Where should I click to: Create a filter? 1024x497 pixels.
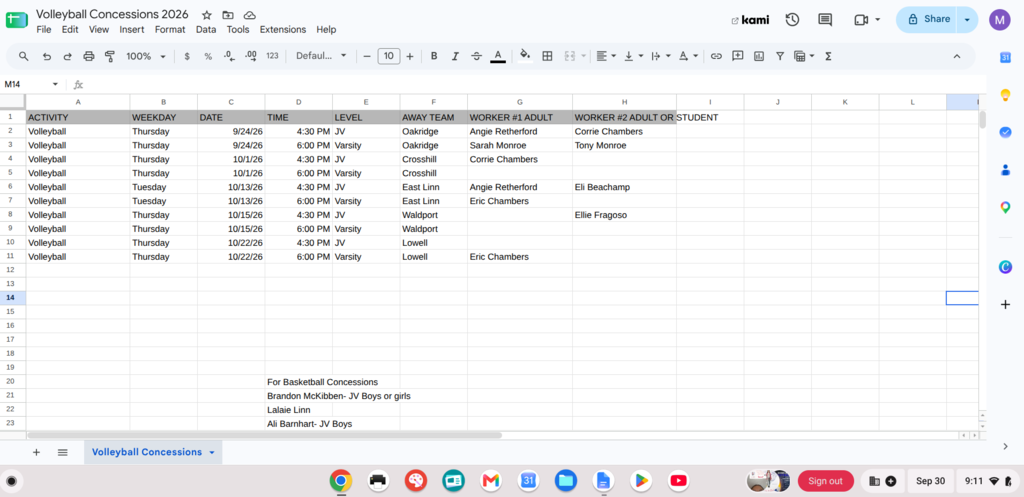click(780, 56)
